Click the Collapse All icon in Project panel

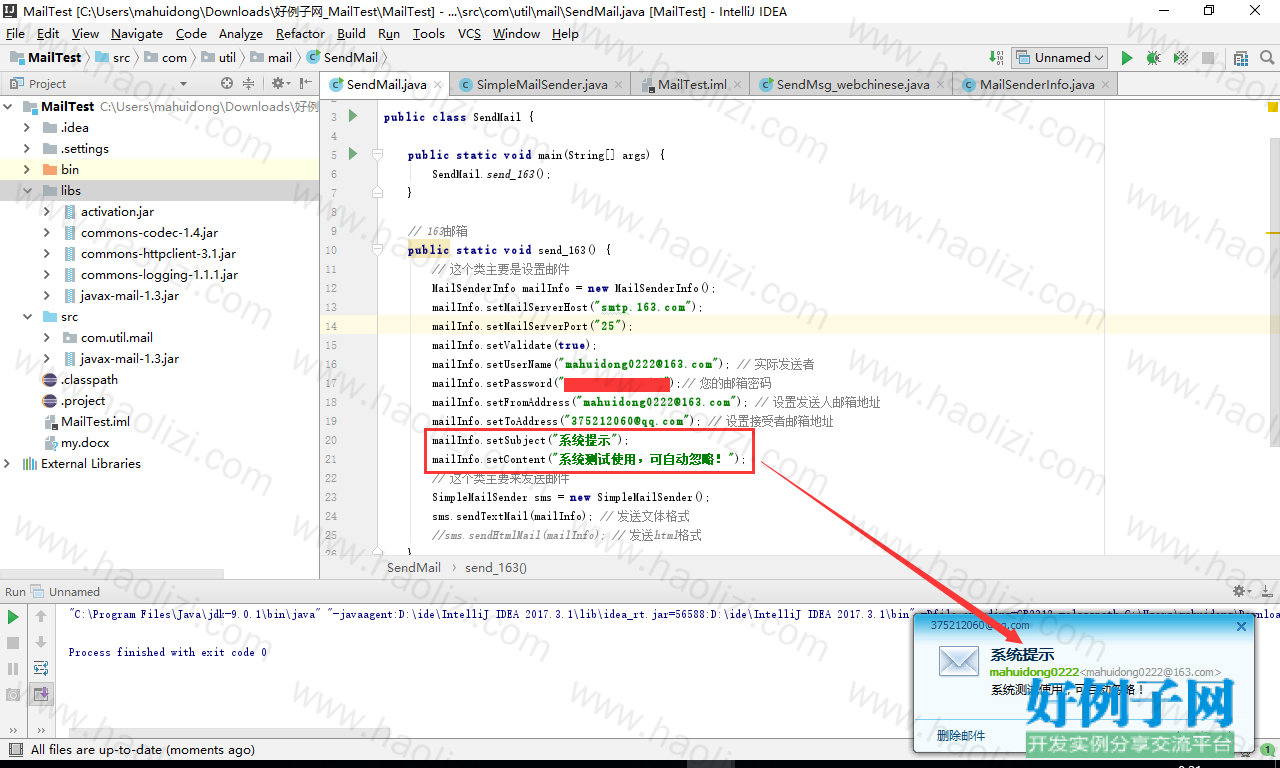pyautogui.click(x=249, y=84)
